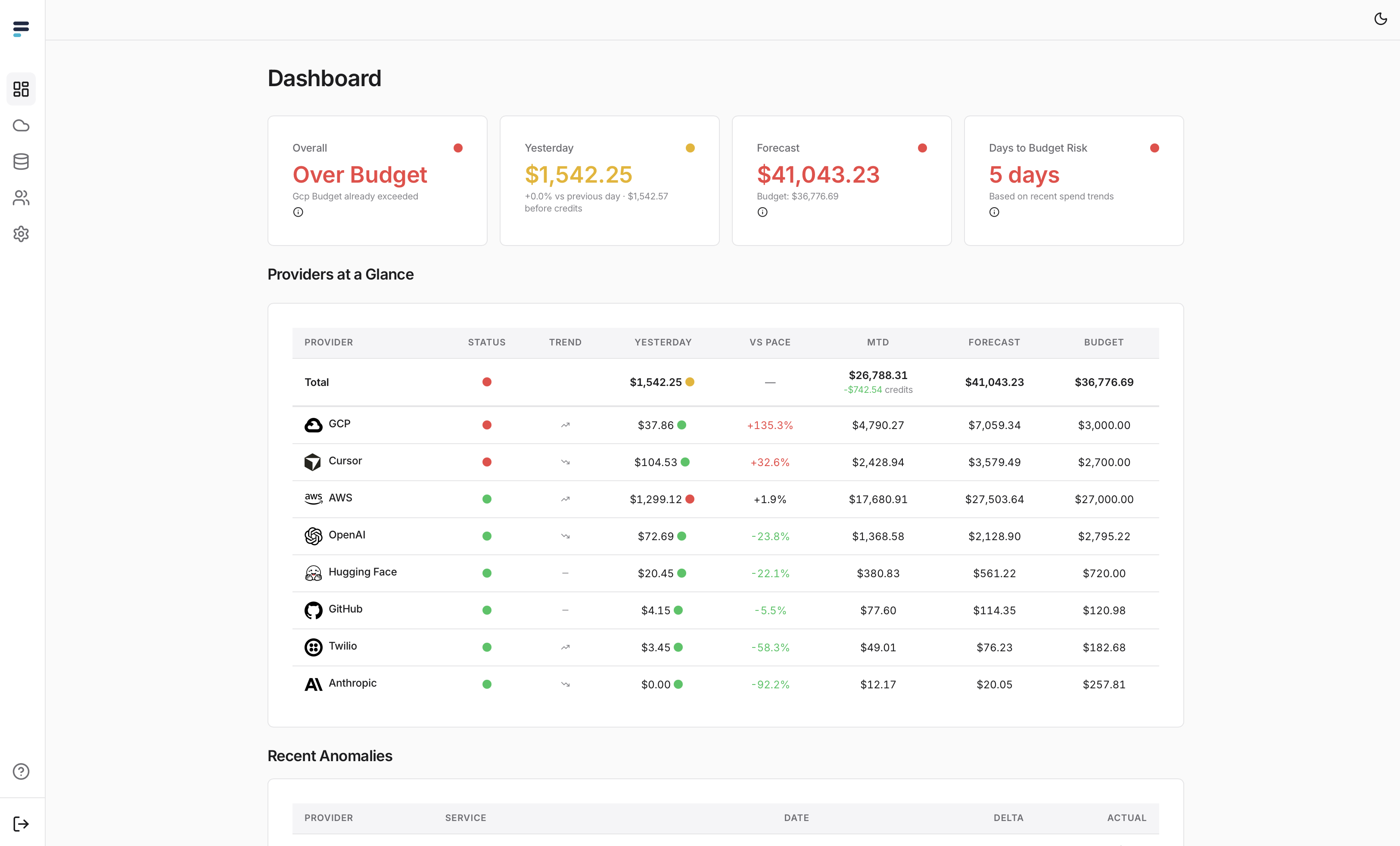
Task: Open Help using the question mark icon
Action: (21, 771)
